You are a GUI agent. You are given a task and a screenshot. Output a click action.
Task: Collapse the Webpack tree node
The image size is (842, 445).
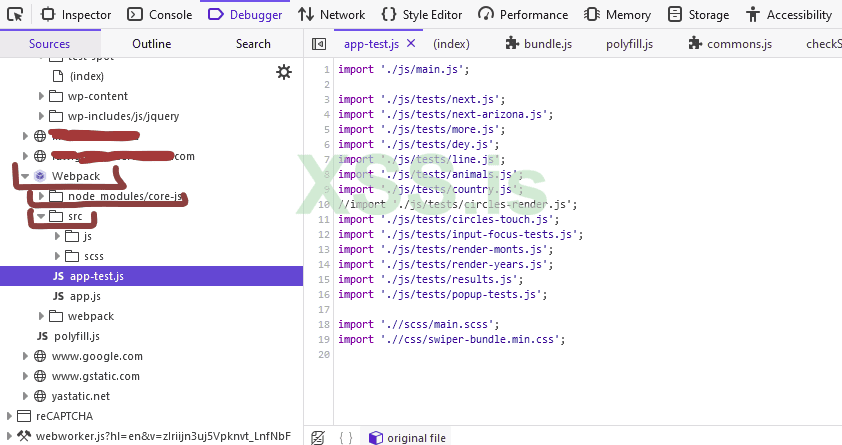coord(26,176)
